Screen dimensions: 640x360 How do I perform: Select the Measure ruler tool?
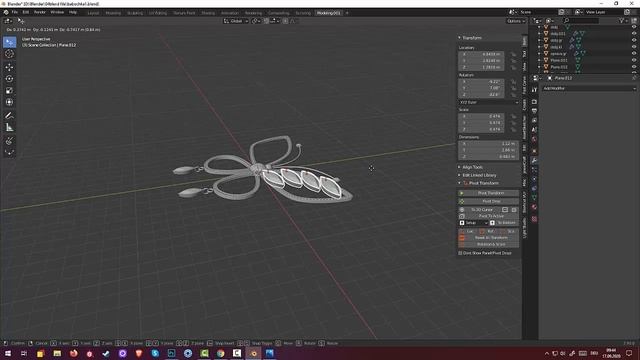pyautogui.click(x=9, y=128)
